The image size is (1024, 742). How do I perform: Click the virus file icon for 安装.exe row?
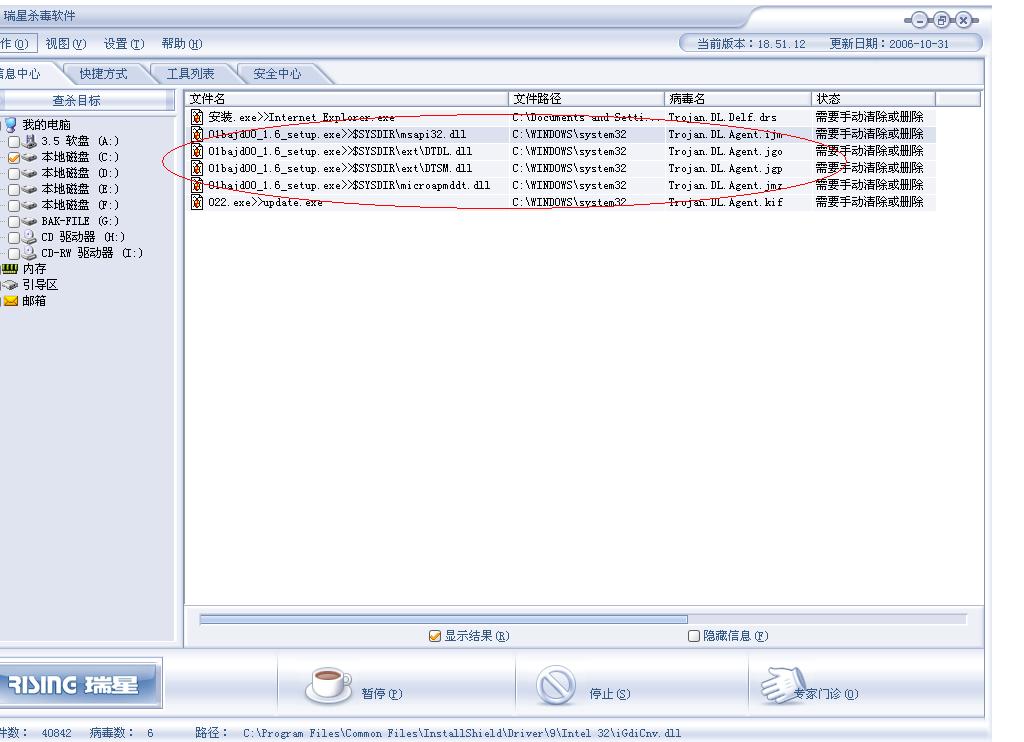click(x=197, y=117)
